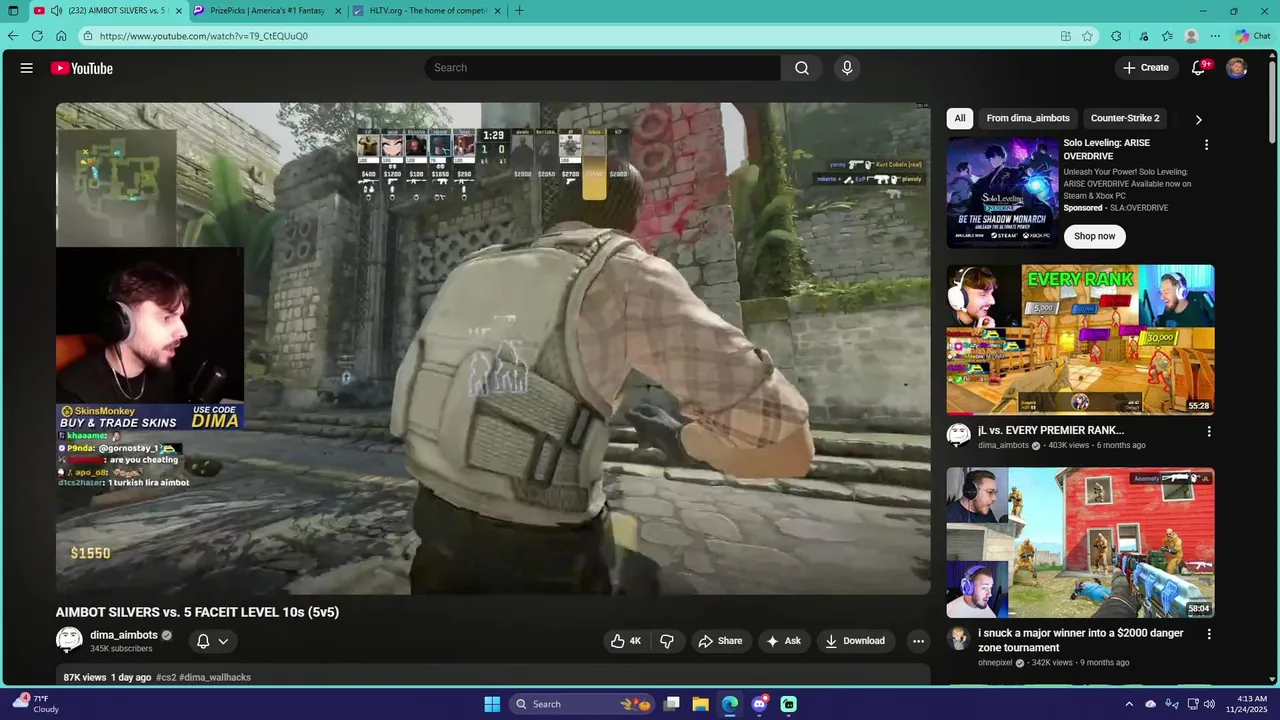Open the red barn 58:04 video thumbnail
Image resolution: width=1280 pixels, height=720 pixels.
pos(1081,542)
